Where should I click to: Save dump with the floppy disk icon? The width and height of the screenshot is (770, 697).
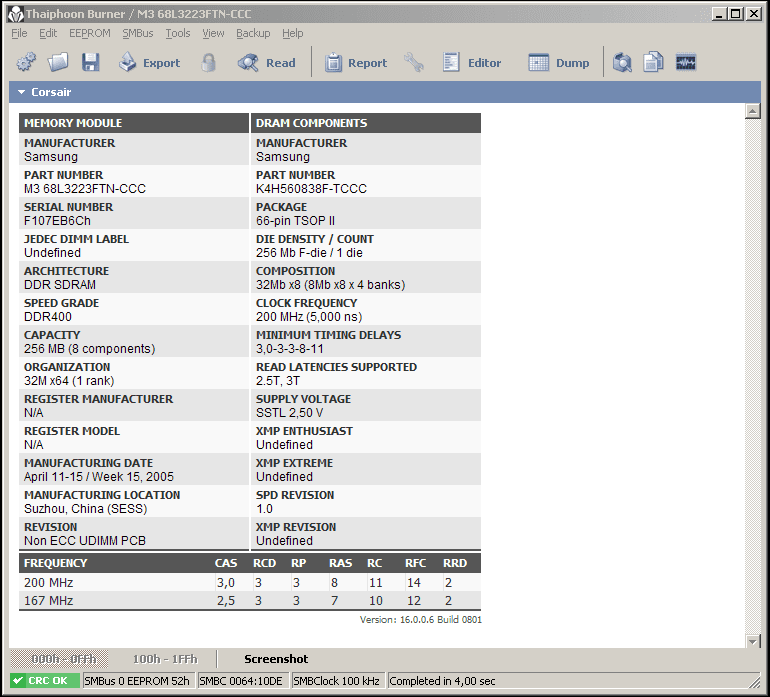point(90,62)
